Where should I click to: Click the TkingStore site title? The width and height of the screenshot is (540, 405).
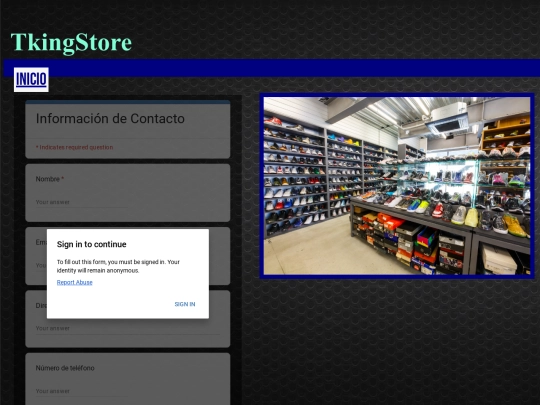[x=71, y=43]
